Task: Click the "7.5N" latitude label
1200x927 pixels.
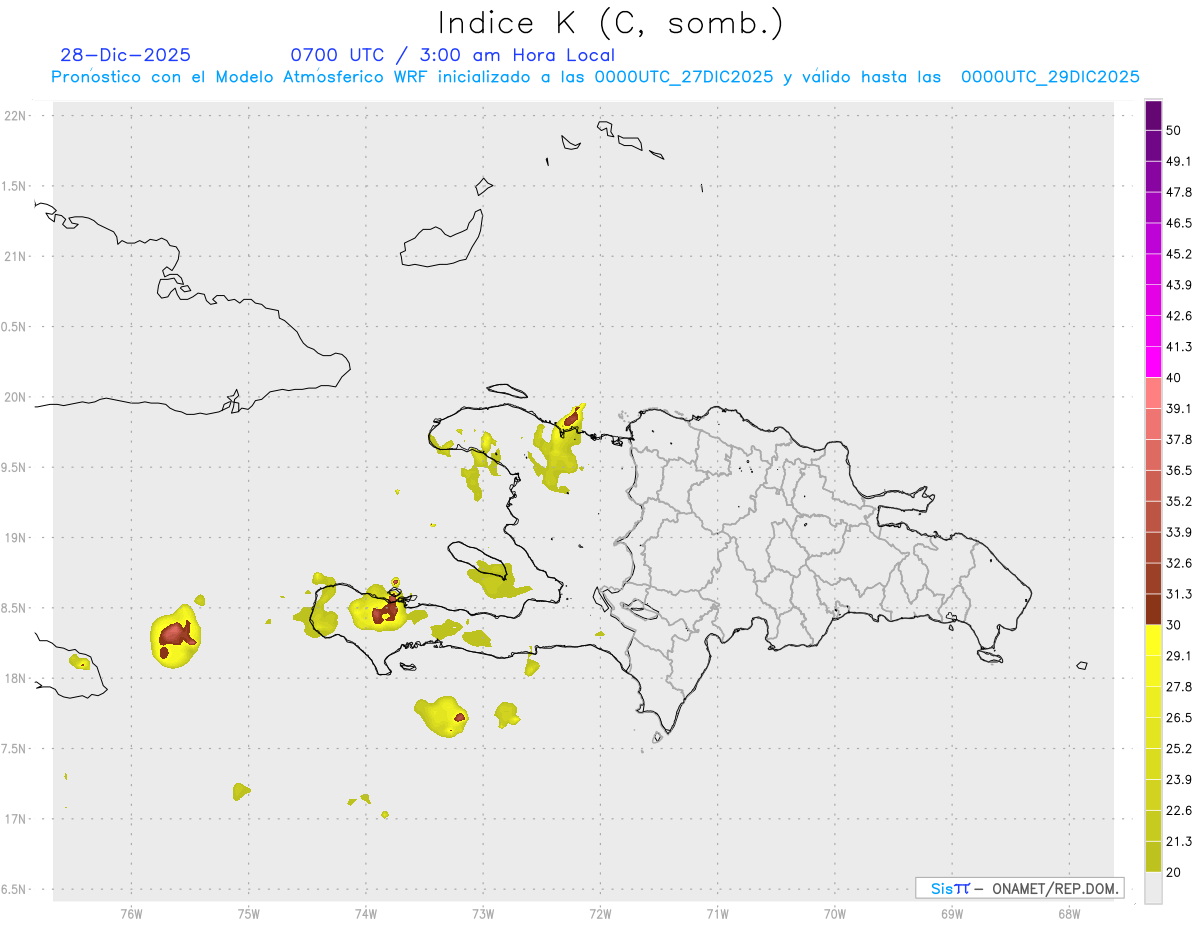Action: [15, 748]
